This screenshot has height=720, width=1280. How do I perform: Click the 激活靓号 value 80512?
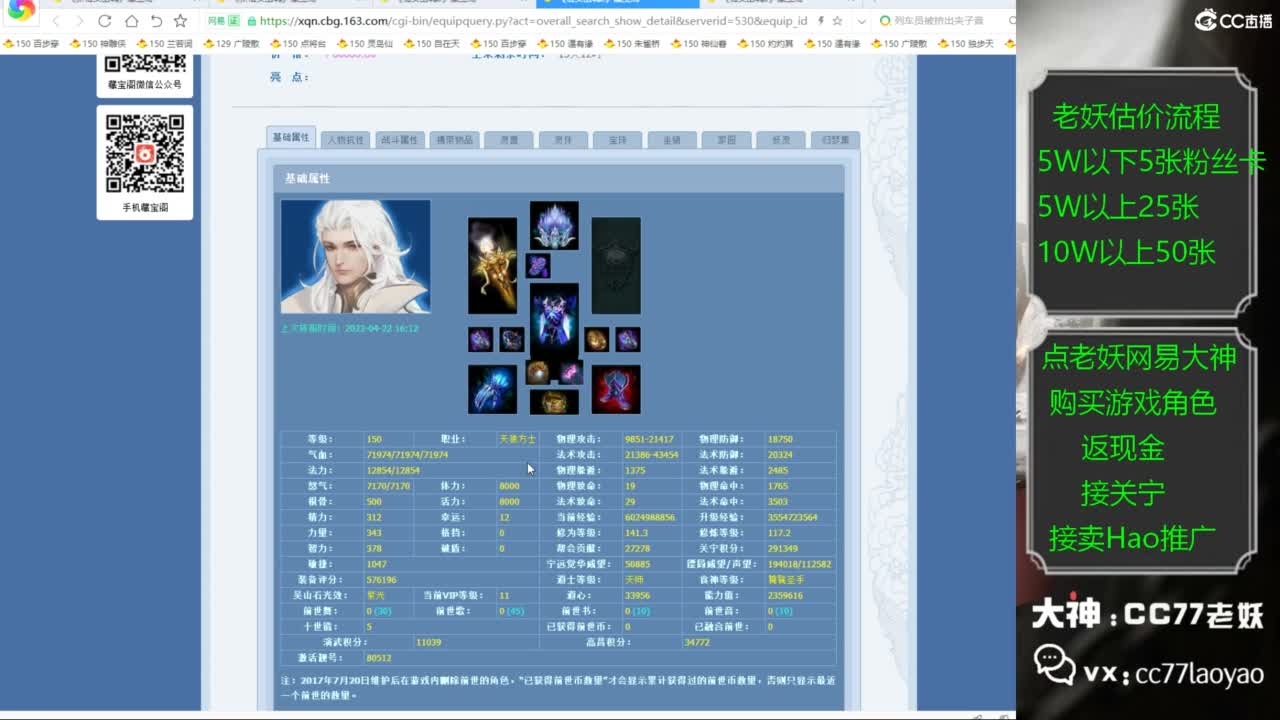(x=378, y=658)
